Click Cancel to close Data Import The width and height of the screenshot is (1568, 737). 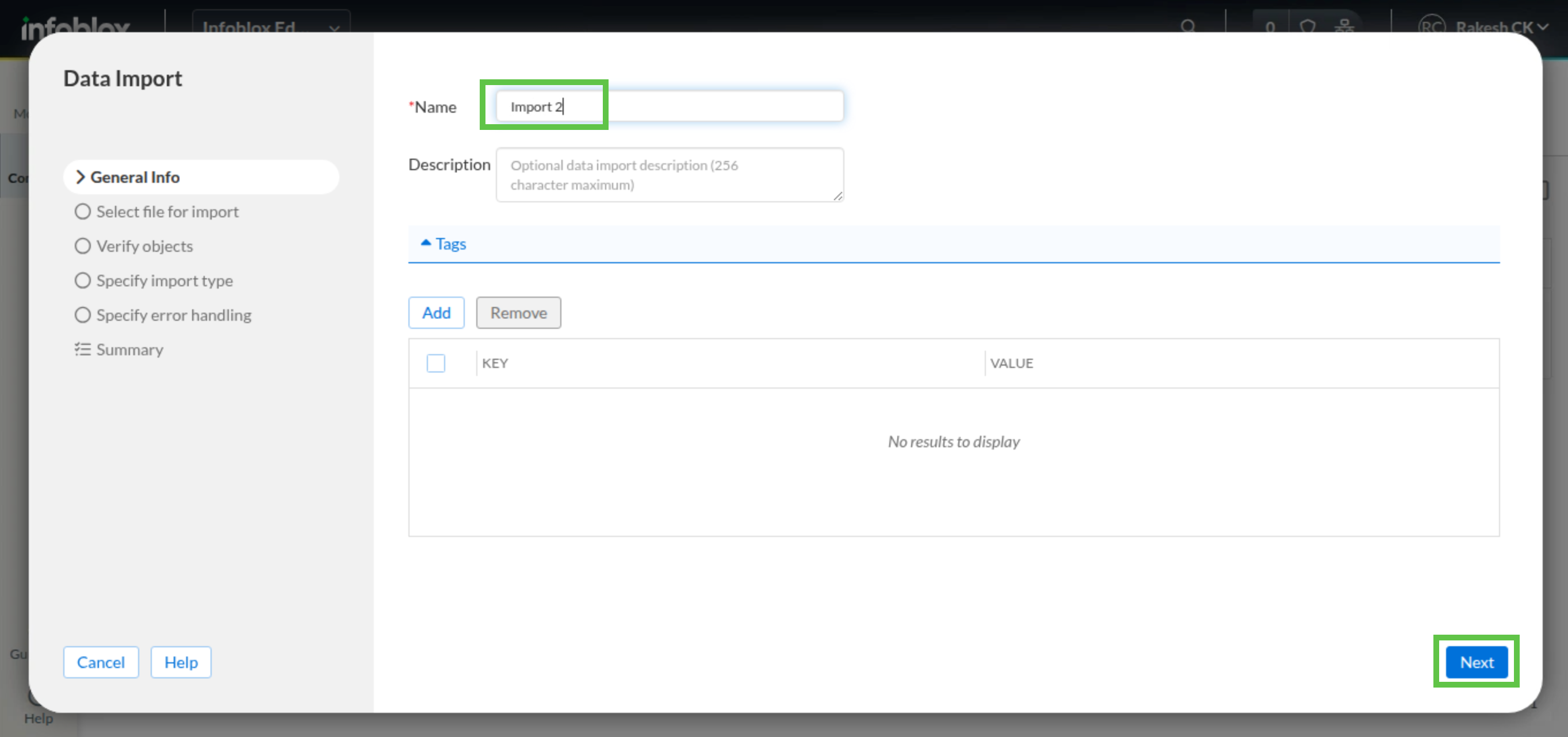pos(101,662)
